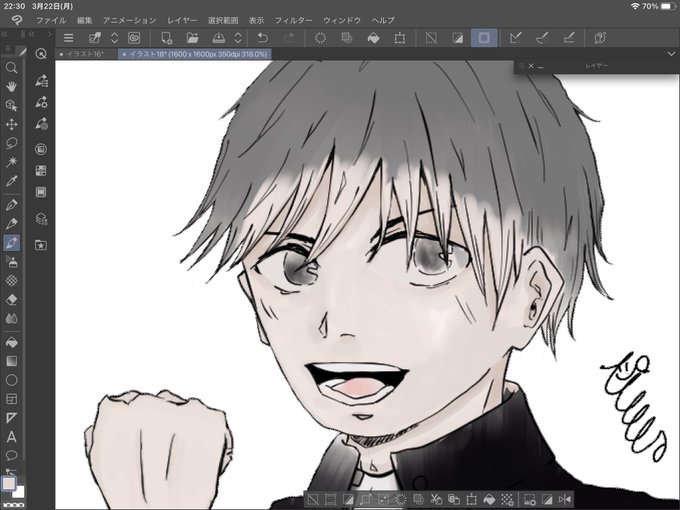Image resolution: width=680 pixels, height=510 pixels.
Task: Click Deselect in selection launcher
Action: 312,500
